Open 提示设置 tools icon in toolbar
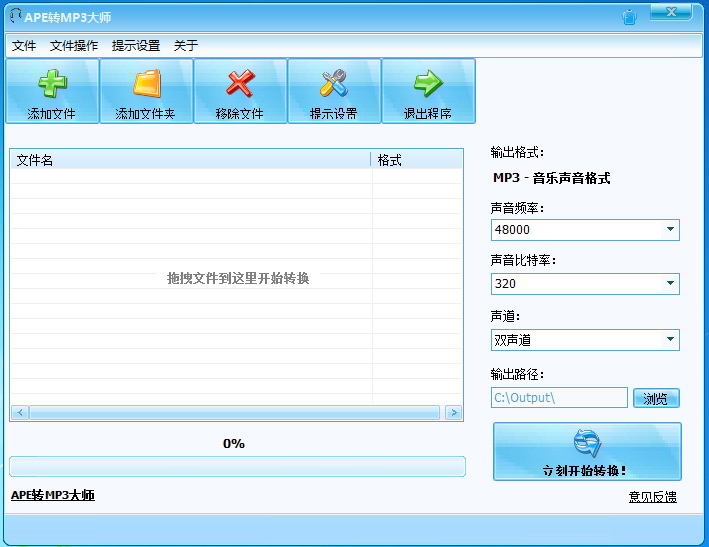The image size is (709, 547). point(334,83)
